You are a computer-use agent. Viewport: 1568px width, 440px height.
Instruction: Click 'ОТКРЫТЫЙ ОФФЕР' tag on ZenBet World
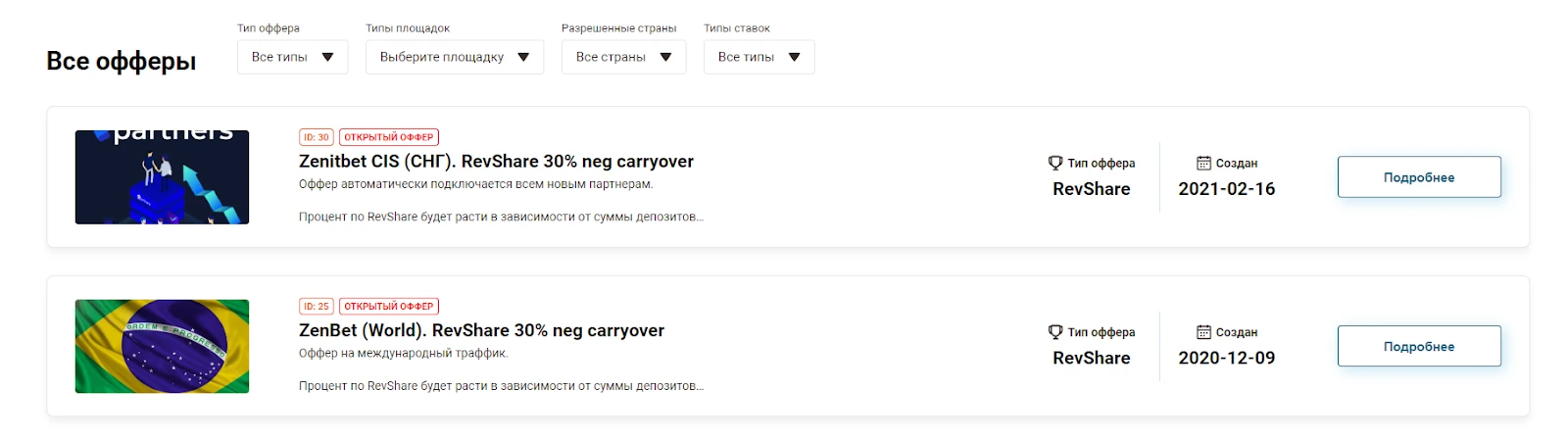pyautogui.click(x=389, y=307)
